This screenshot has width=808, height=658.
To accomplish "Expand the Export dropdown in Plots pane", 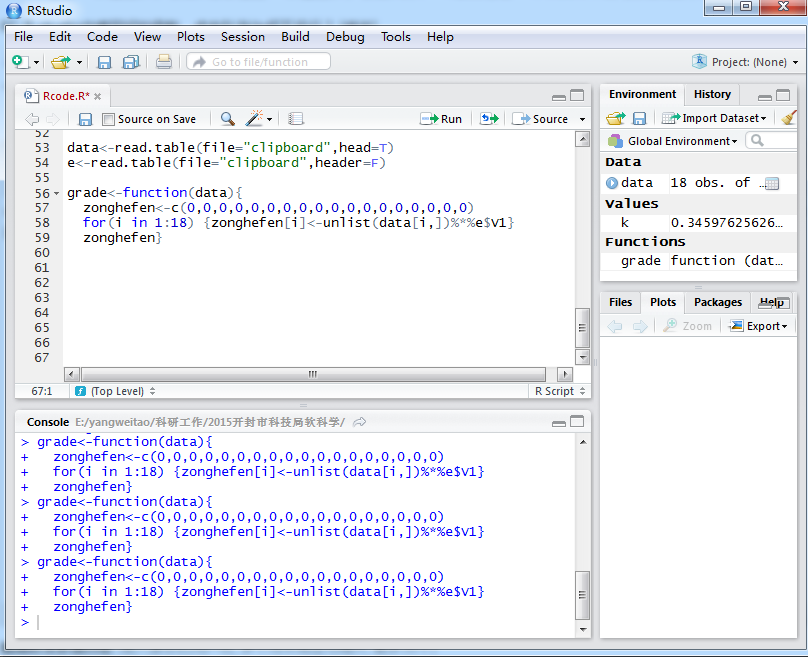I will (x=758, y=326).
